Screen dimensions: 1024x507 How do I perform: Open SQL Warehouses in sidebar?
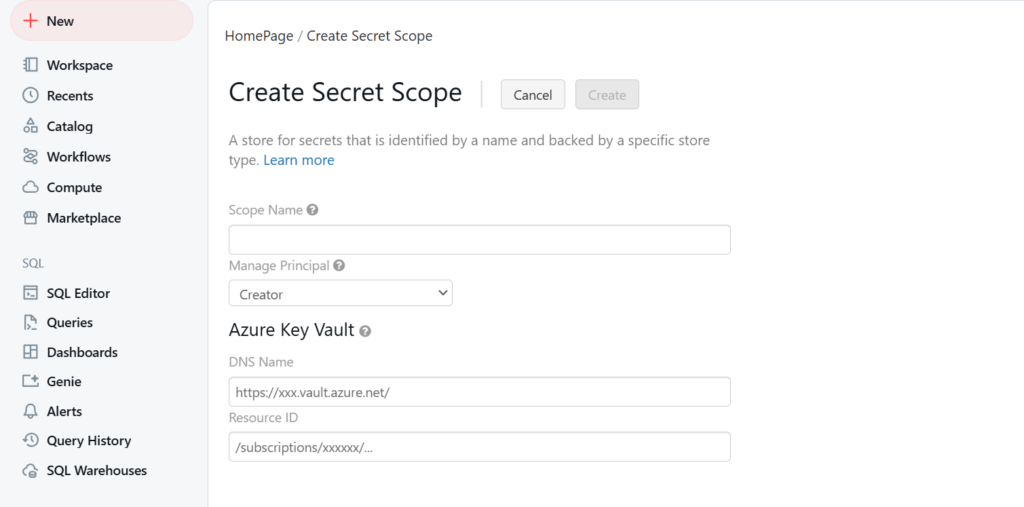coord(96,470)
